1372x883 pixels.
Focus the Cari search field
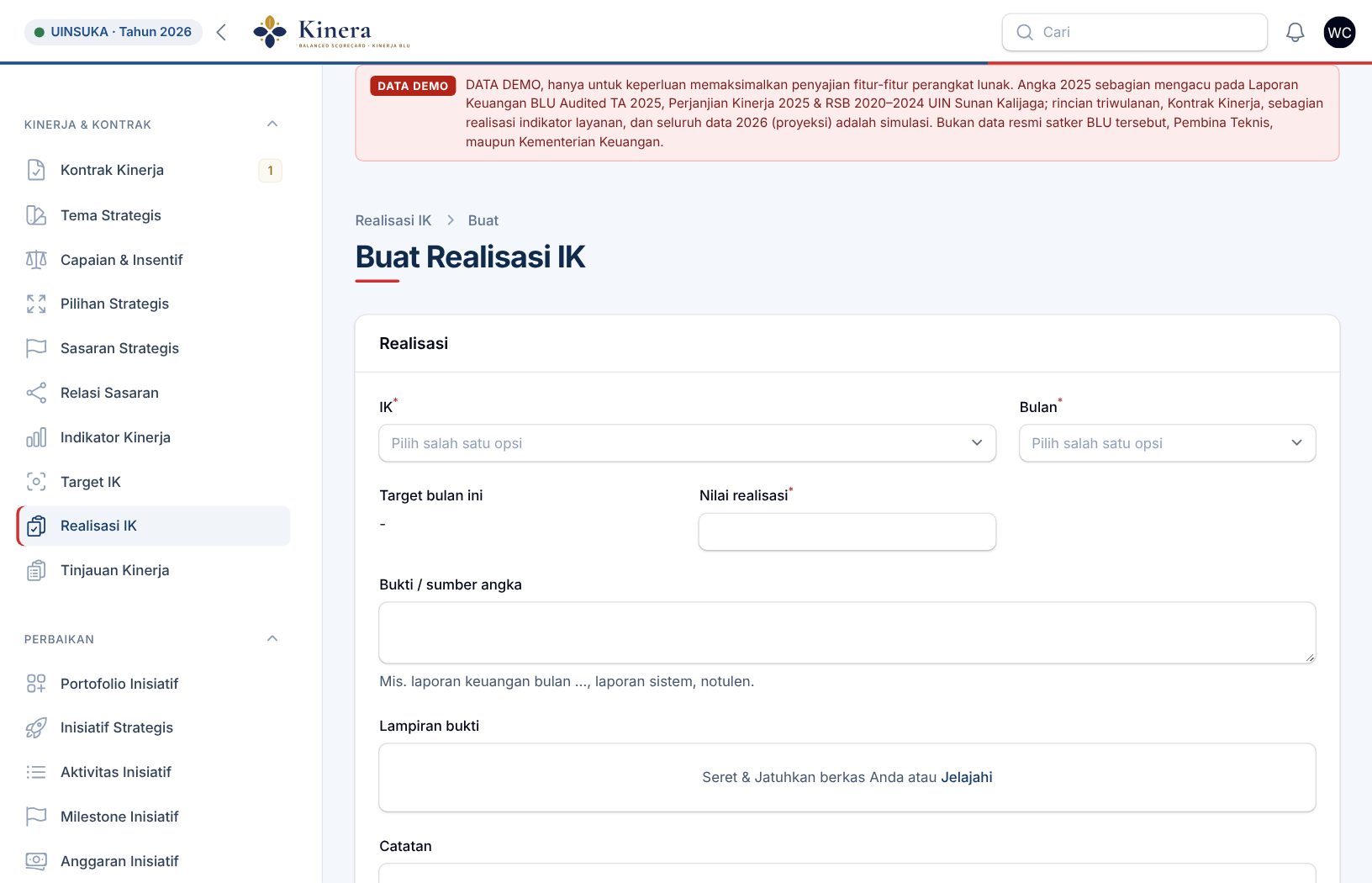pyautogui.click(x=1134, y=32)
